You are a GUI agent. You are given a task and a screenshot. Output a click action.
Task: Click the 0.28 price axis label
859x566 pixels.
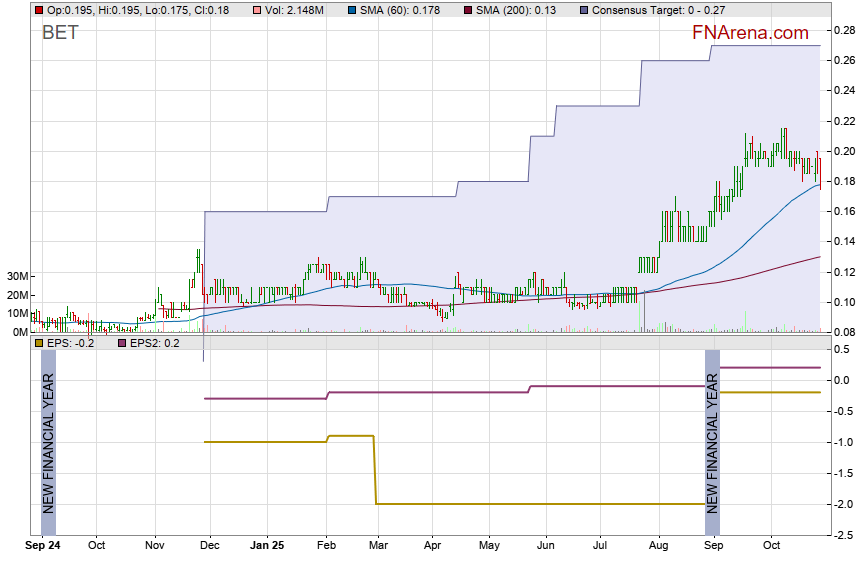(x=842, y=30)
